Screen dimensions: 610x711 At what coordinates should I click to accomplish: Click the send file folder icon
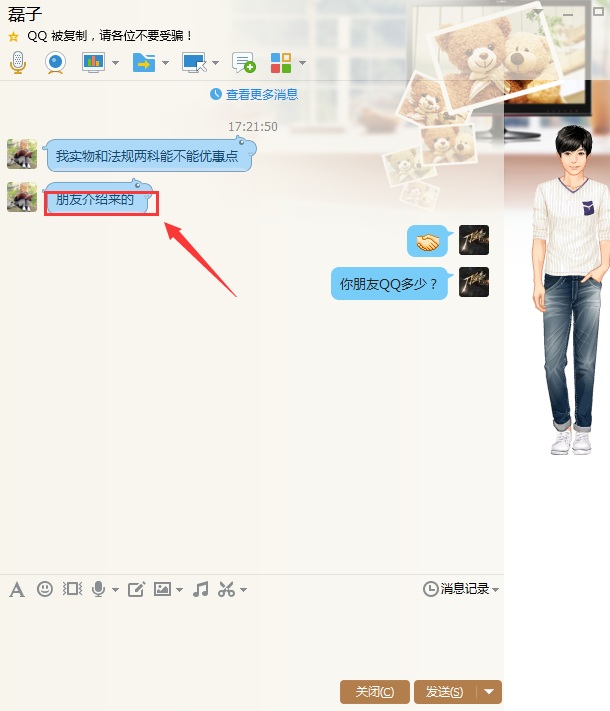(144, 63)
